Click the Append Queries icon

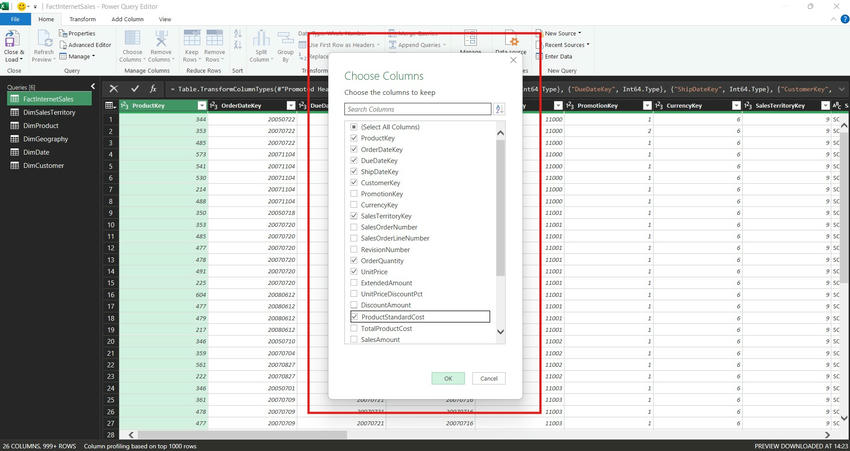click(x=392, y=45)
